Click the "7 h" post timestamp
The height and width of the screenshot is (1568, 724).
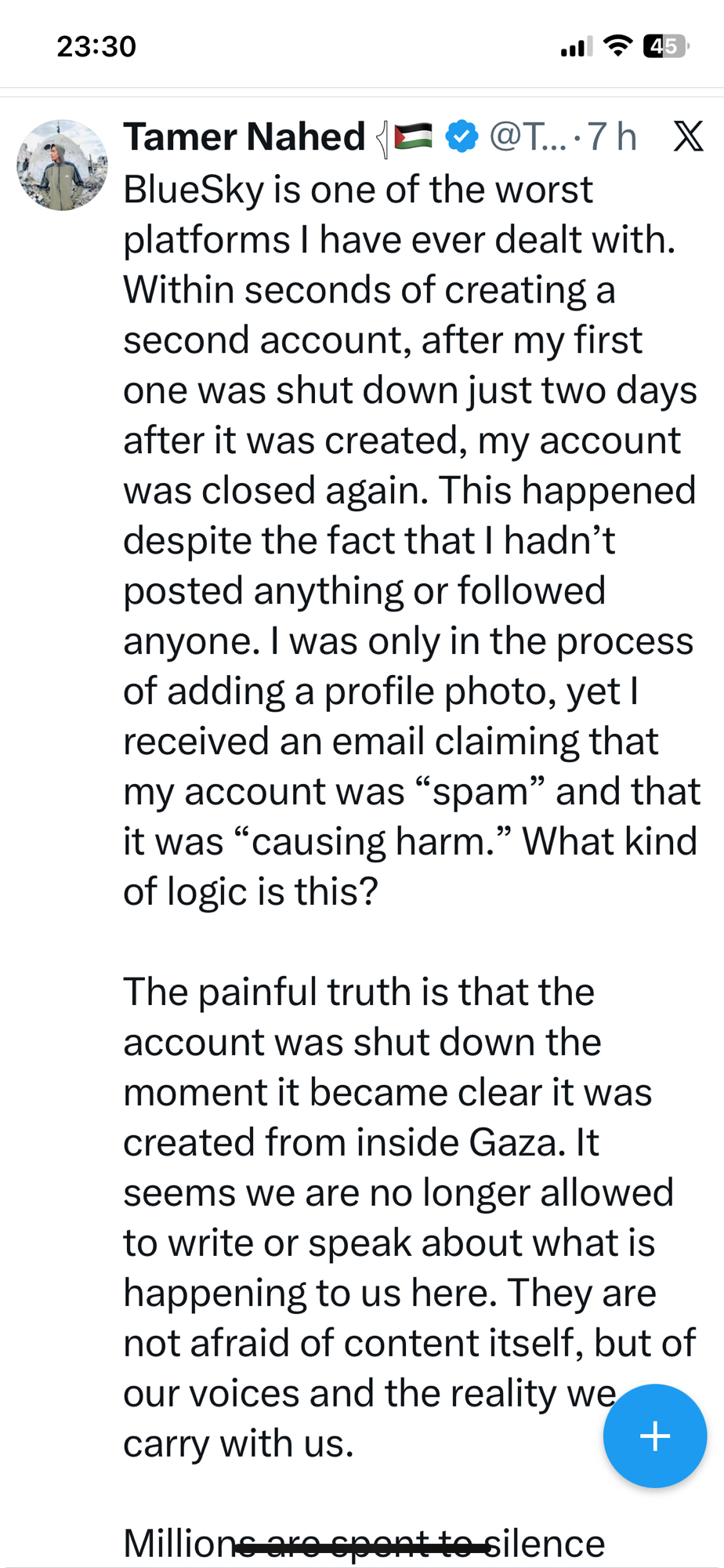click(612, 137)
